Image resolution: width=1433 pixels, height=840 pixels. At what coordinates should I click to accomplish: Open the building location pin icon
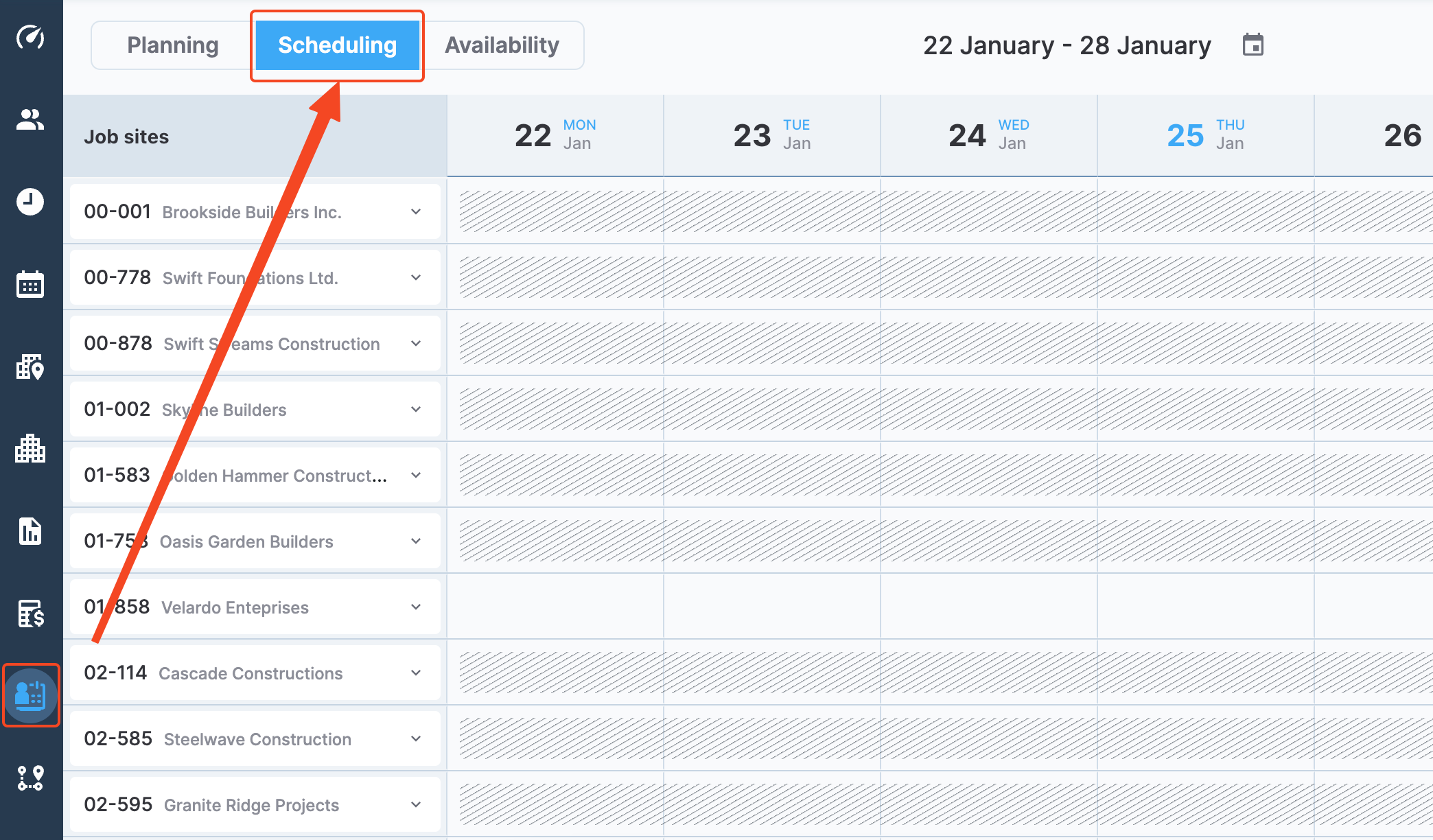coord(30,367)
